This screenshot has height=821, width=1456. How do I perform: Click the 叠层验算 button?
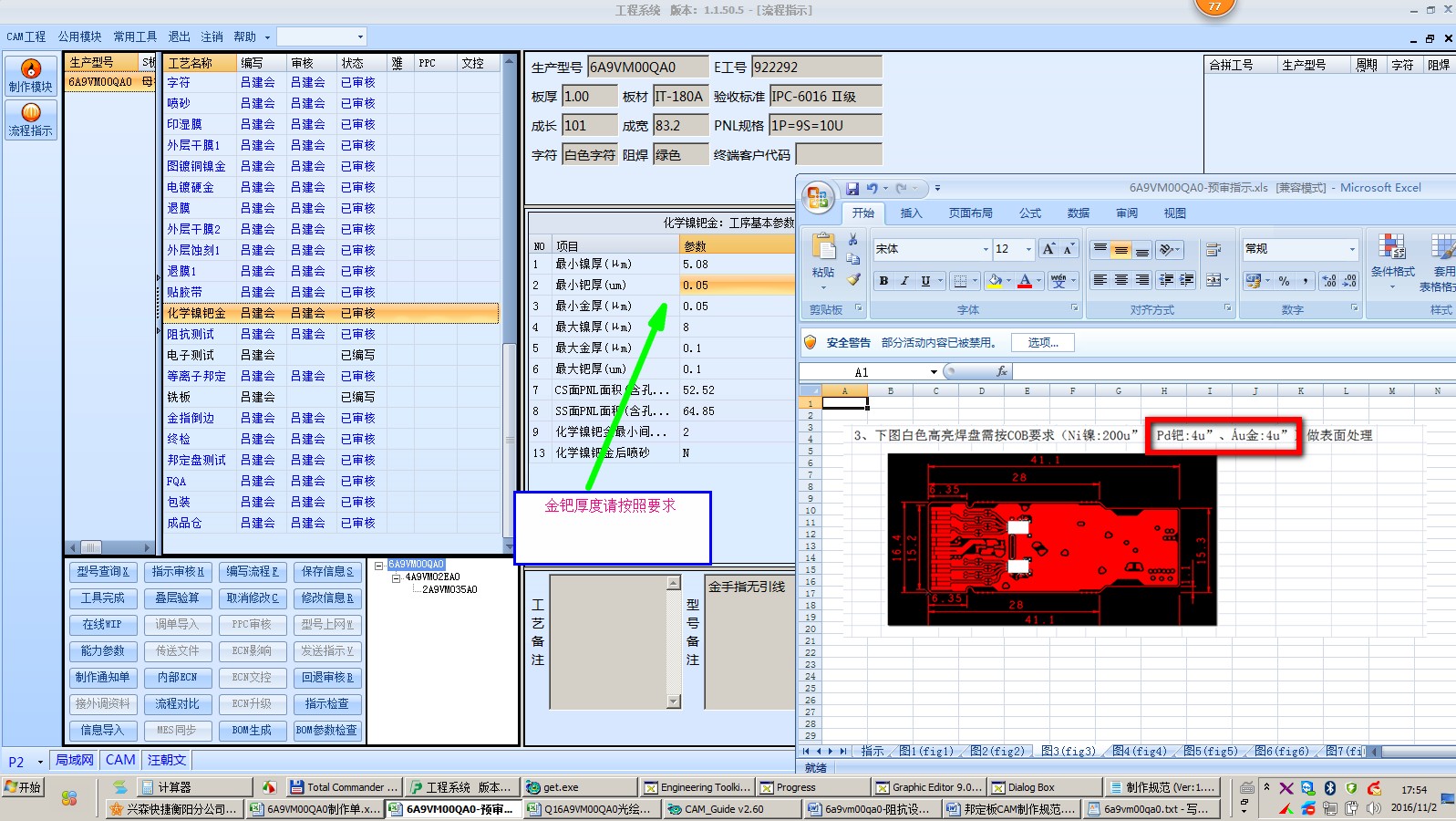[x=178, y=598]
